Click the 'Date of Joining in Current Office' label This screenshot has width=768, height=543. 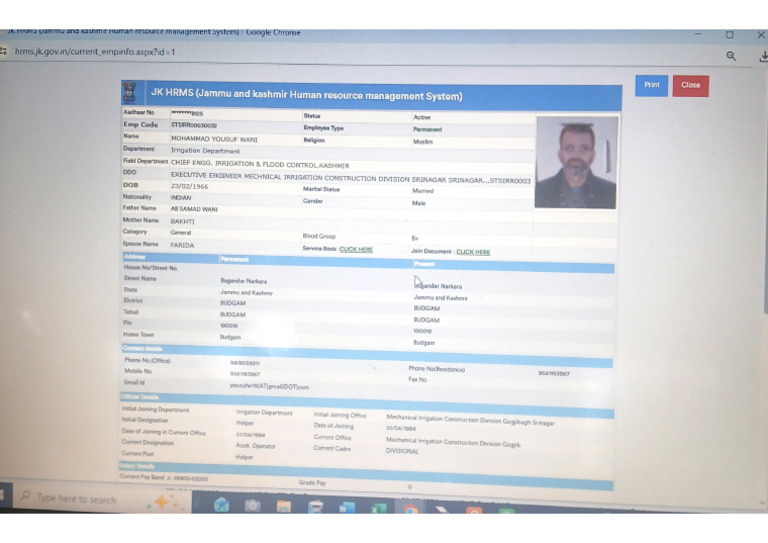point(164,432)
